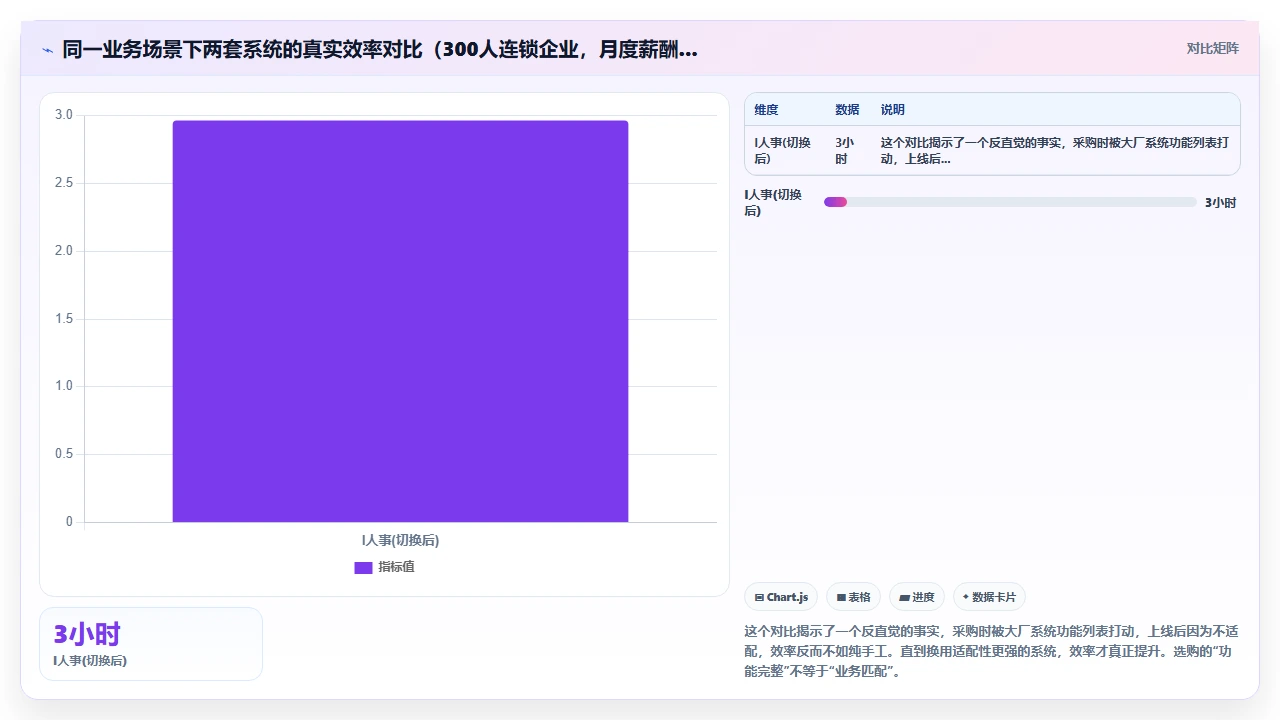Select the 表格 tag chip
Screen dimensions: 1280x720
tap(853, 597)
